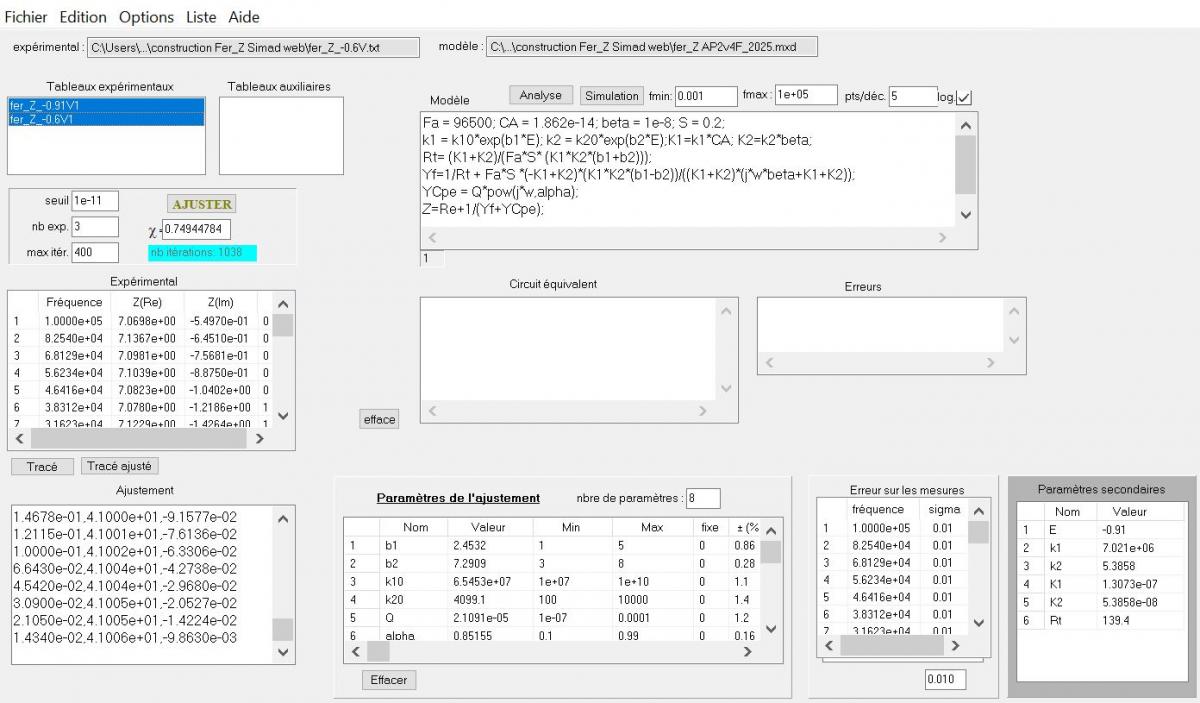This screenshot has height=703, width=1200.
Task: Click the Analyse button
Action: (x=541, y=95)
